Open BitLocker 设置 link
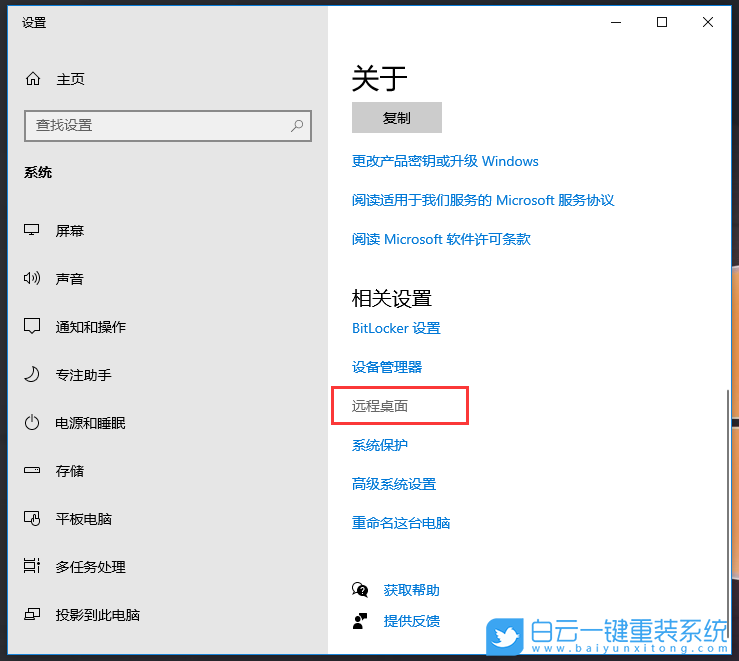739x661 pixels. point(396,328)
